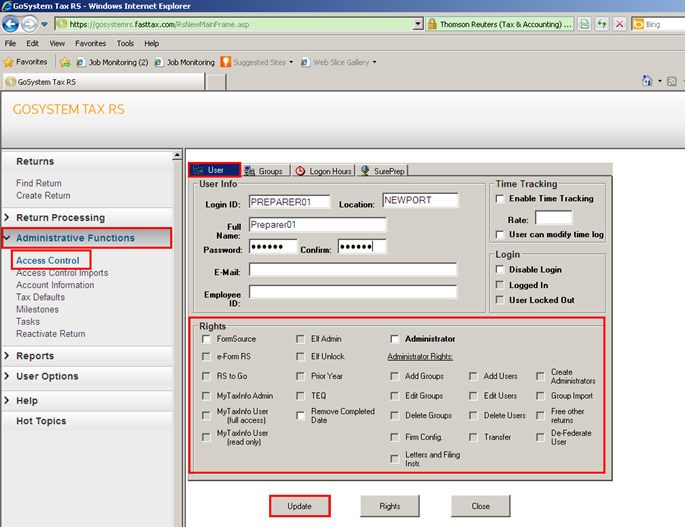Expand the Reports sidebar section
The width and height of the screenshot is (685, 527).
pos(35,356)
